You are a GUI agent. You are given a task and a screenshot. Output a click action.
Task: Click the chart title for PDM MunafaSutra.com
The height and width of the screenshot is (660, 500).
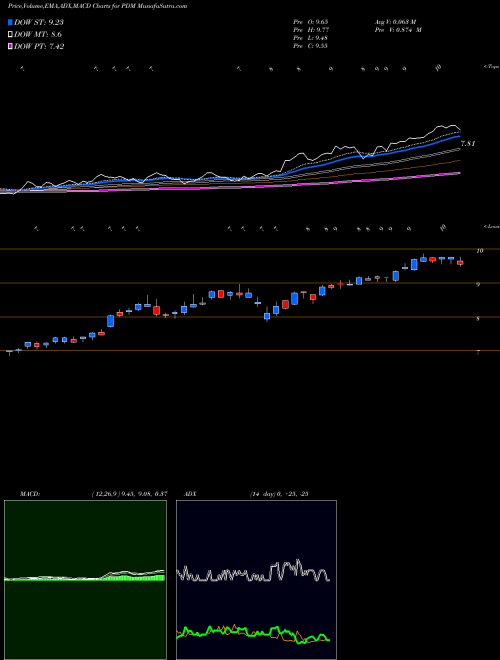[x=98, y=6]
